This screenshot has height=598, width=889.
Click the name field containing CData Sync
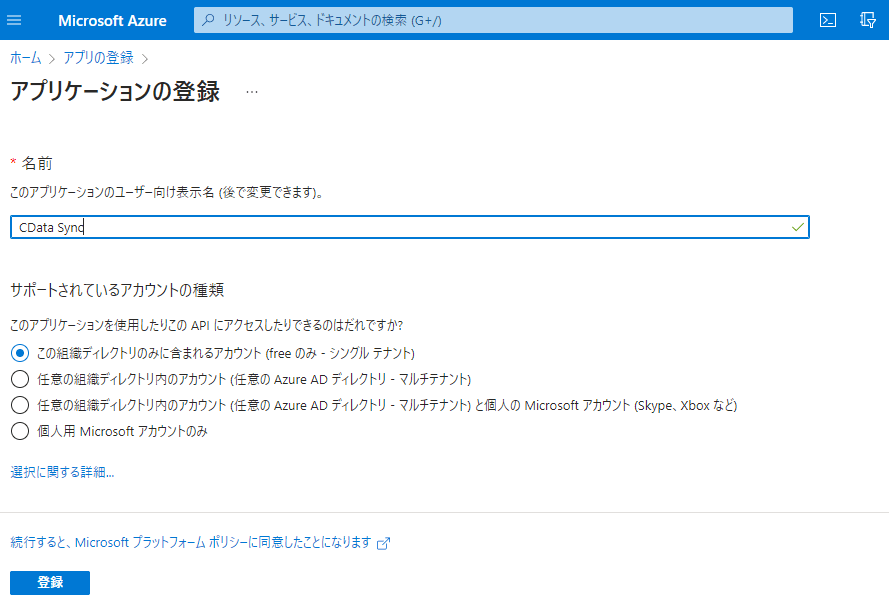[409, 227]
